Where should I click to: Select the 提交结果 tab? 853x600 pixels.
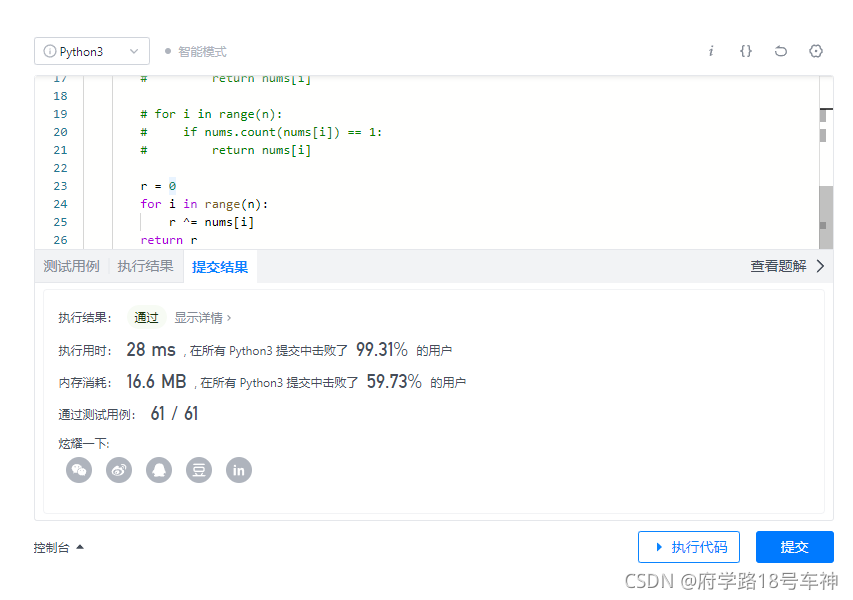point(220,267)
